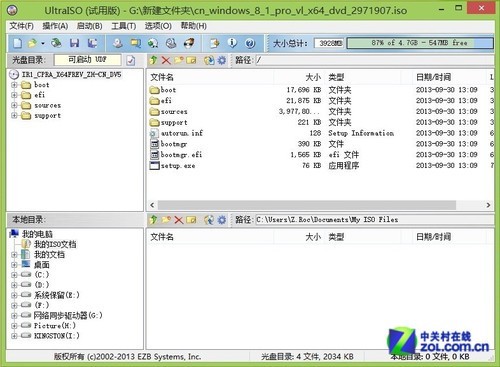Open the 文件(F) menu
This screenshot has height=367, width=500.
[x=21, y=26]
